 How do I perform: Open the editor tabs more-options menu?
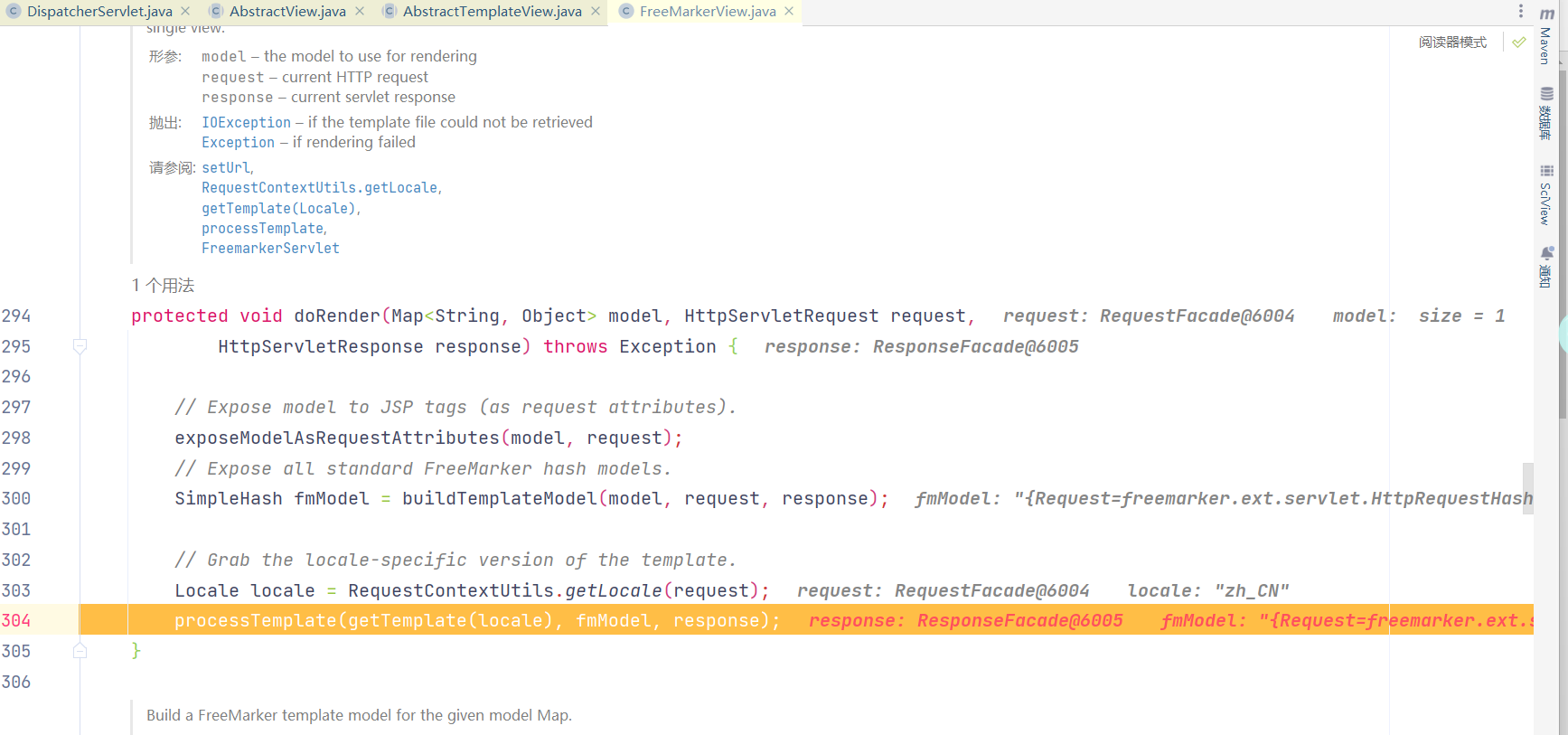[x=1521, y=12]
